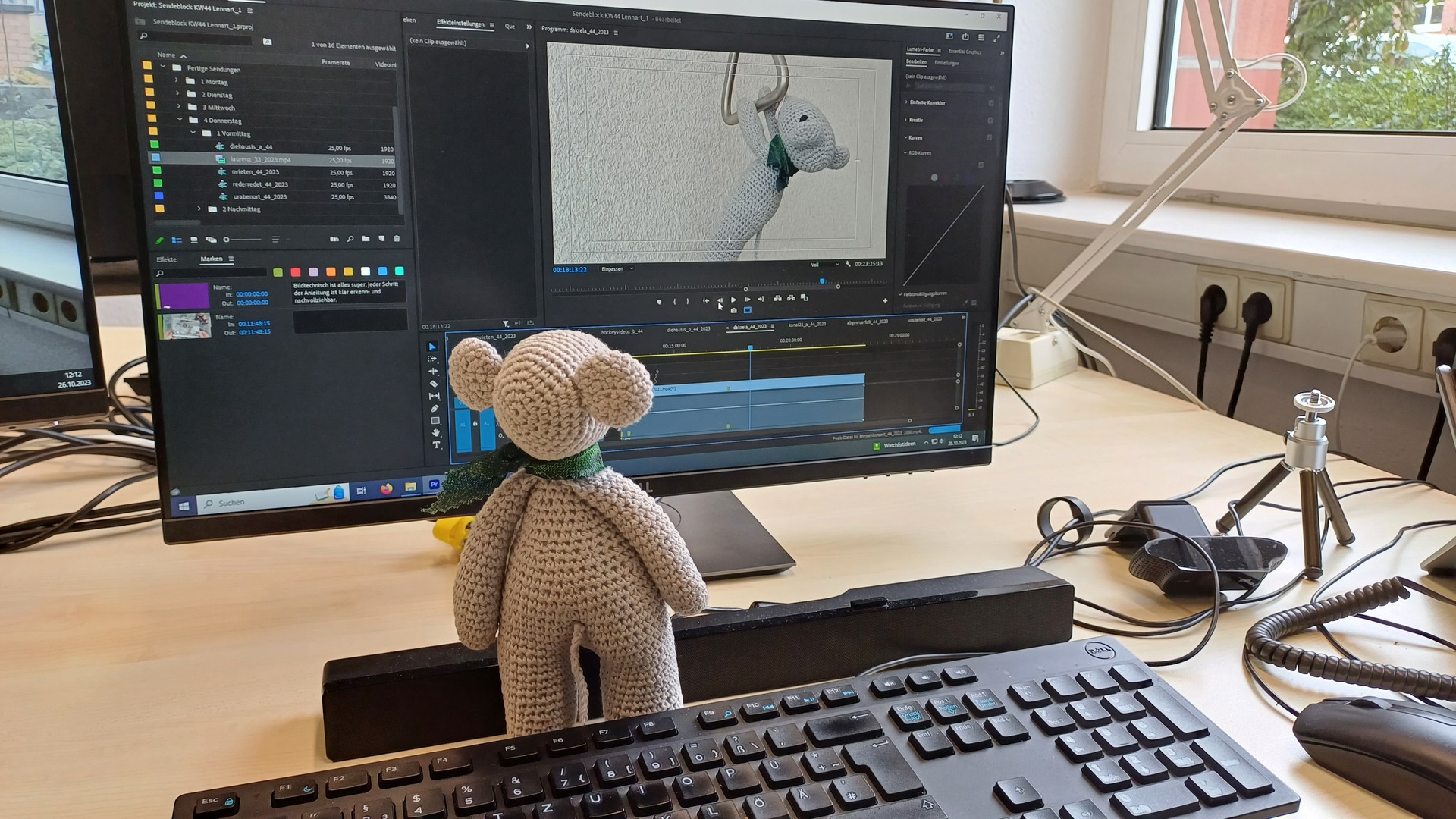1456x819 pixels.
Task: Click the New Item icon
Action: pyautogui.click(x=381, y=239)
